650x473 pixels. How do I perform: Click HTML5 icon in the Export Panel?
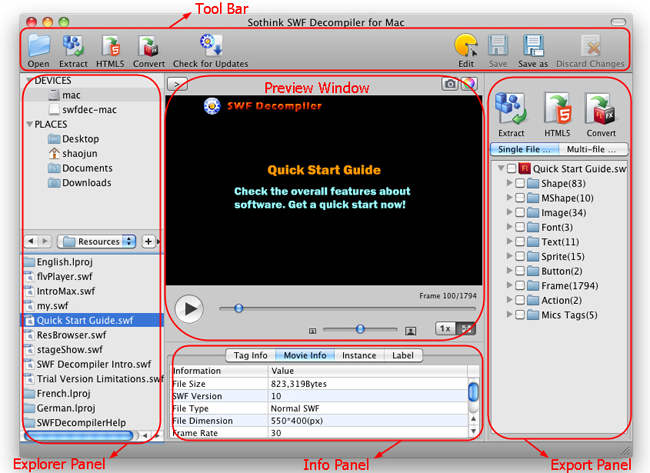pos(558,109)
